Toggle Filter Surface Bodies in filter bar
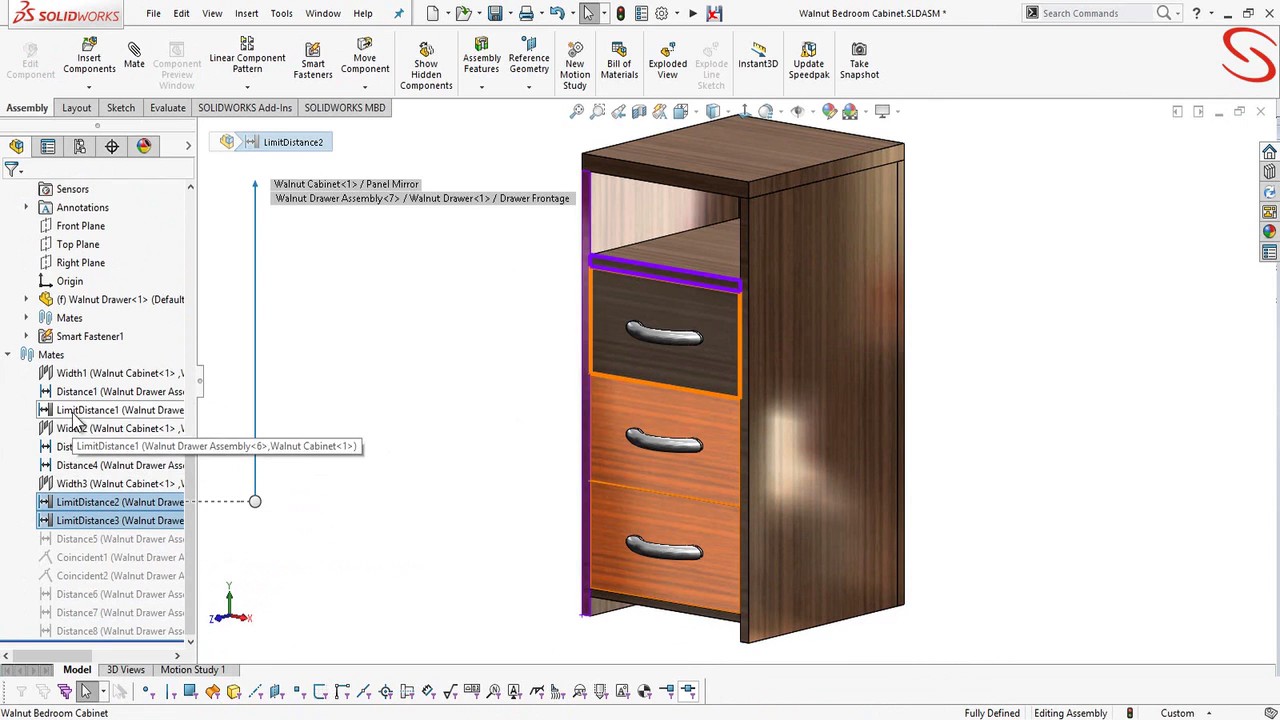This screenshot has width=1280, height=720. [x=212, y=691]
